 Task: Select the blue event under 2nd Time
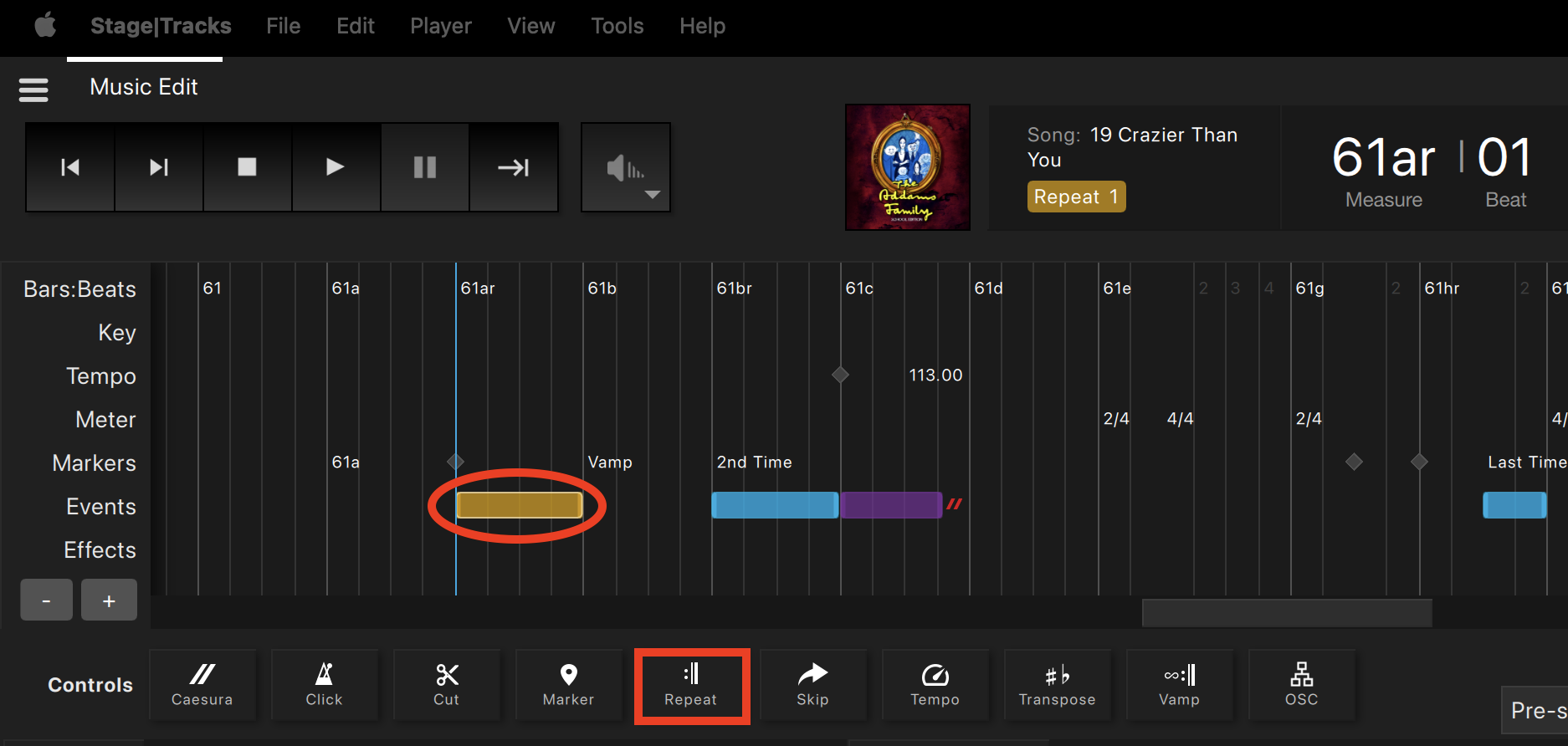pyautogui.click(x=775, y=505)
